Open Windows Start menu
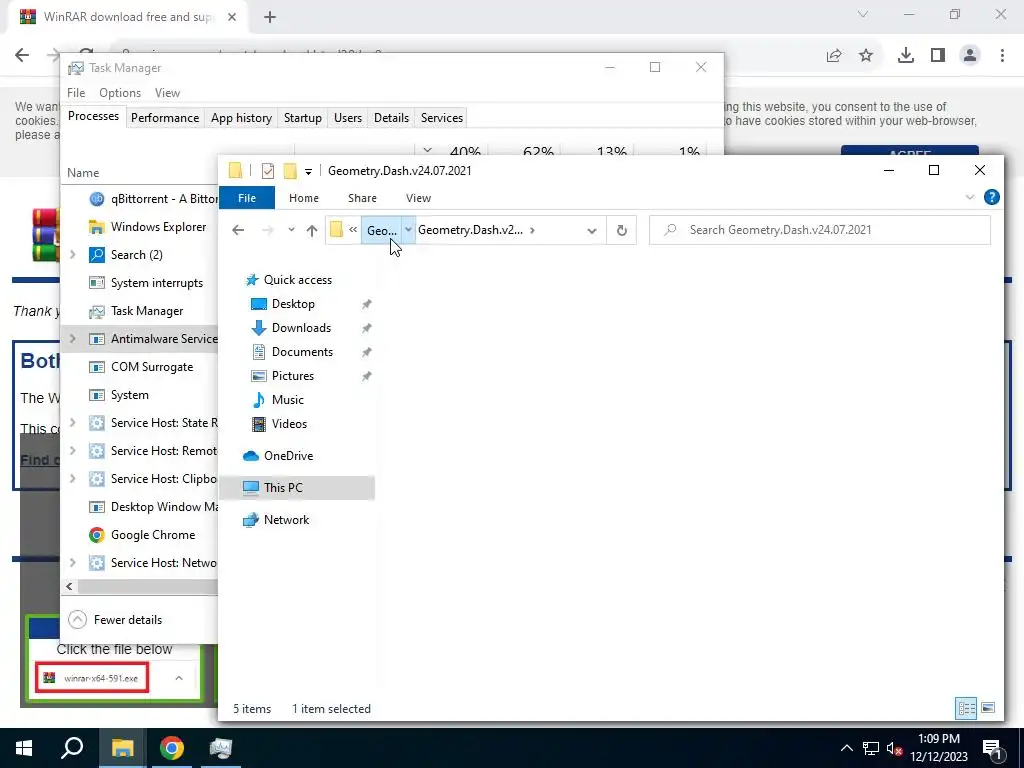The image size is (1024, 768). [24, 748]
